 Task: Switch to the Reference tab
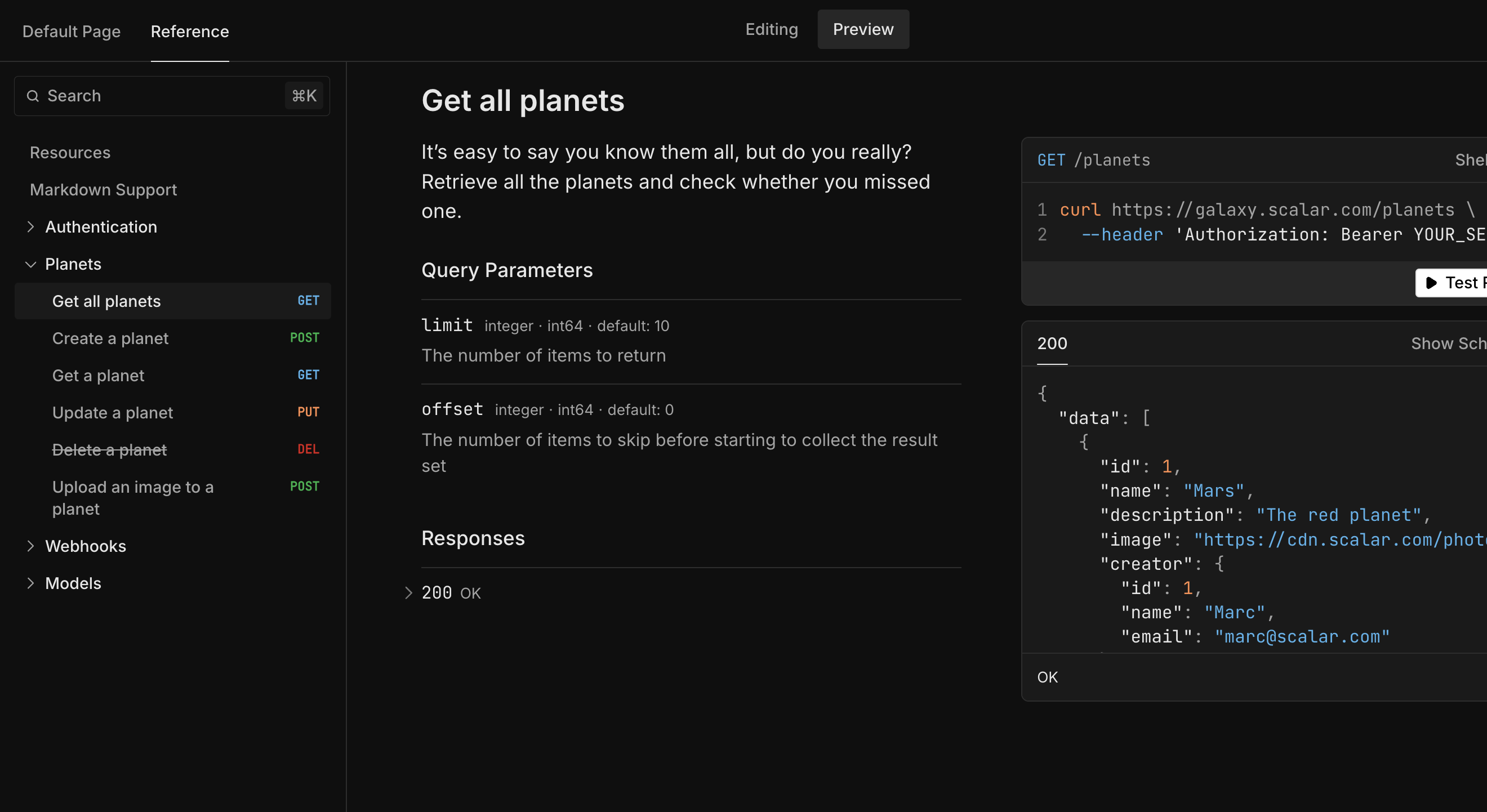click(190, 31)
